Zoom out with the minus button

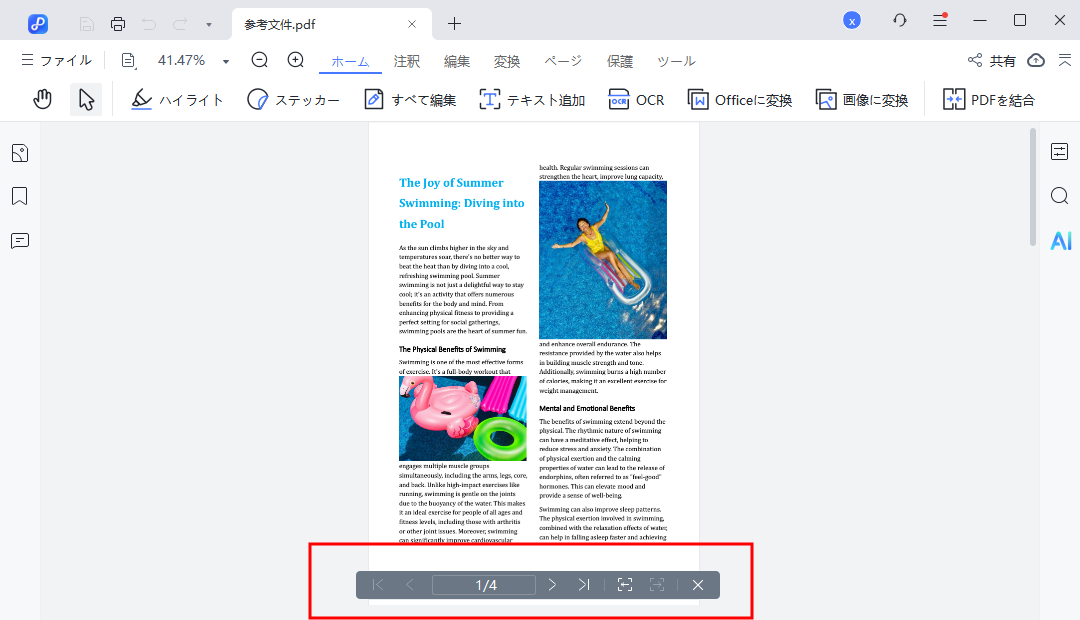tap(260, 60)
